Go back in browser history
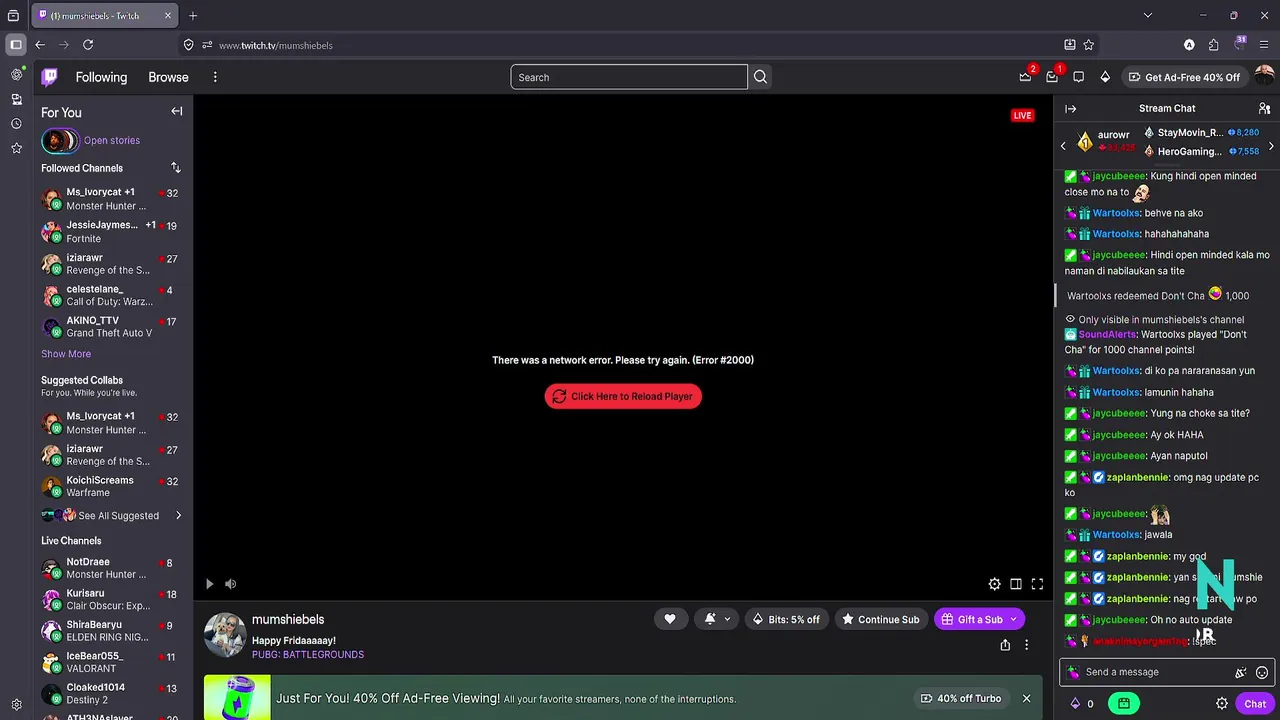The image size is (1280, 720). pyautogui.click(x=40, y=45)
